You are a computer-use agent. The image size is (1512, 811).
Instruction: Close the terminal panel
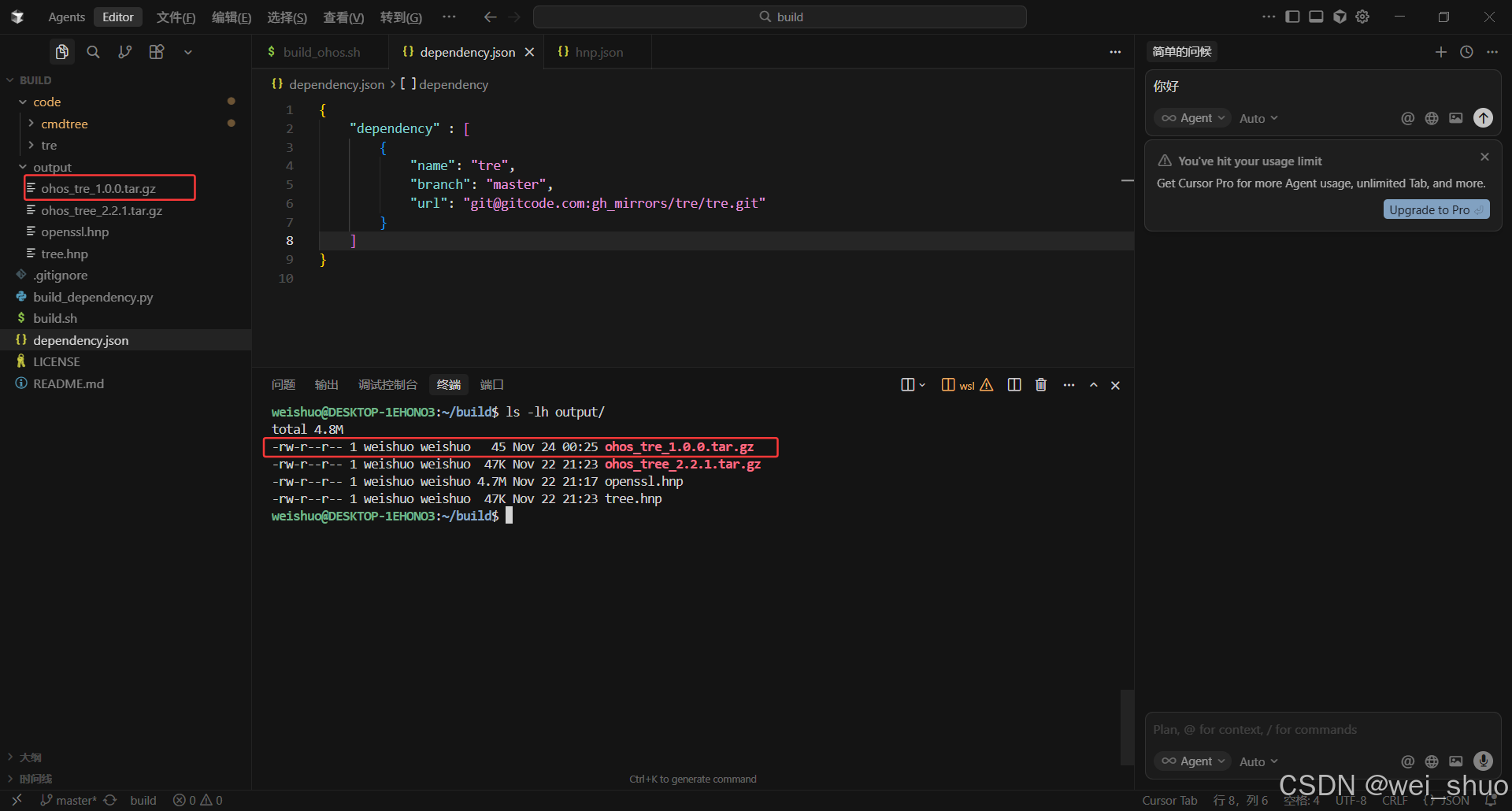coord(1115,385)
